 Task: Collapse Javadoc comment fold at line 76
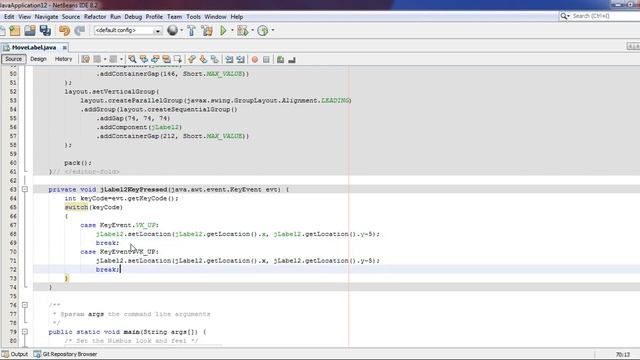click(25, 305)
